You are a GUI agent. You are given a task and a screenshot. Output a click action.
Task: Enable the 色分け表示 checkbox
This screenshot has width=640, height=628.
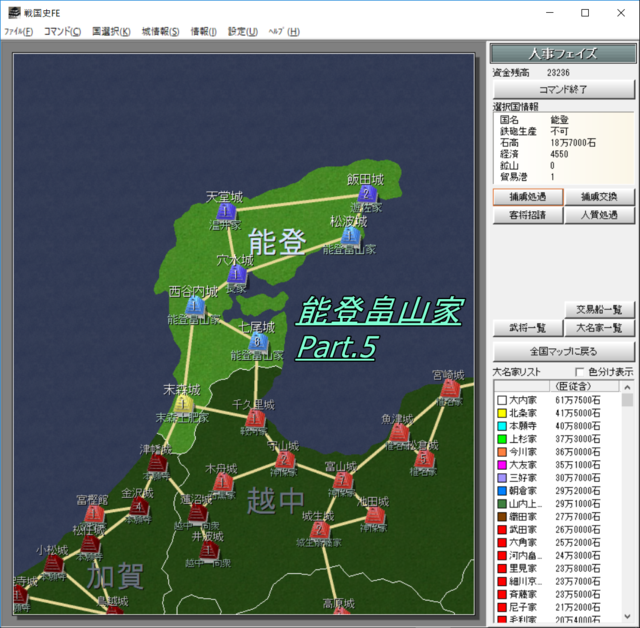point(579,372)
